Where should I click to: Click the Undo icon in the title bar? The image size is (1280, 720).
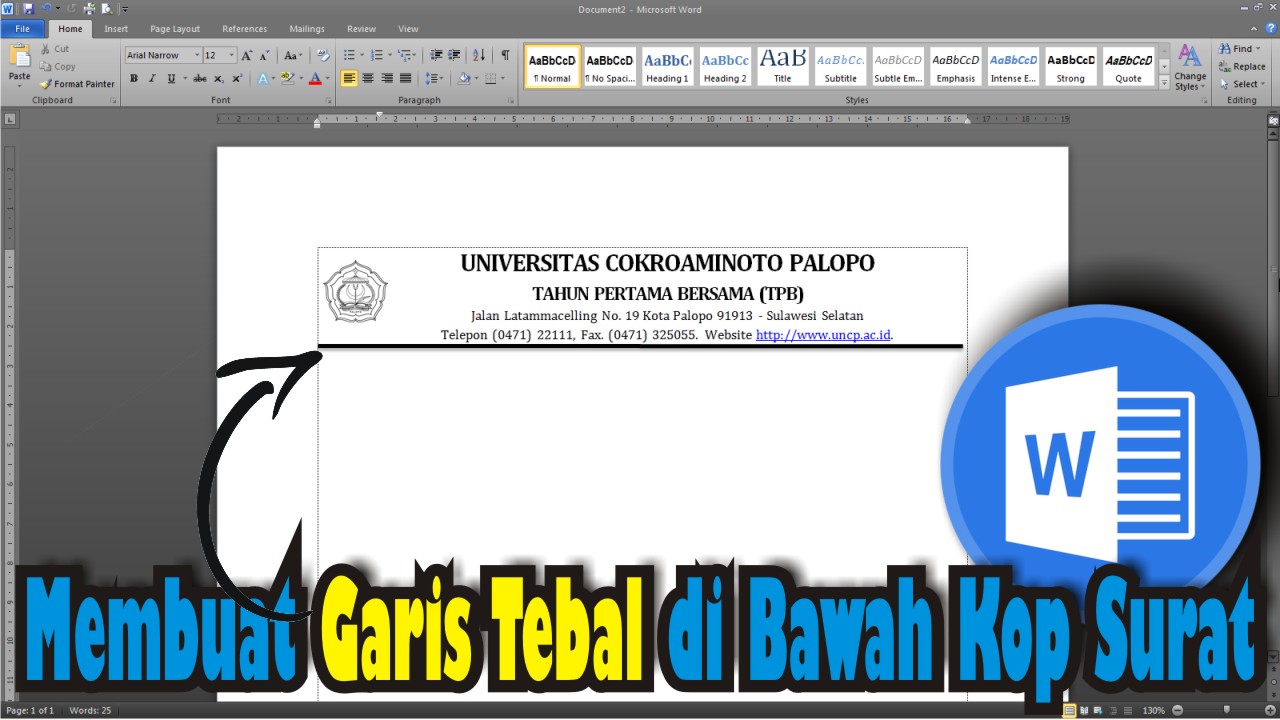click(46, 9)
